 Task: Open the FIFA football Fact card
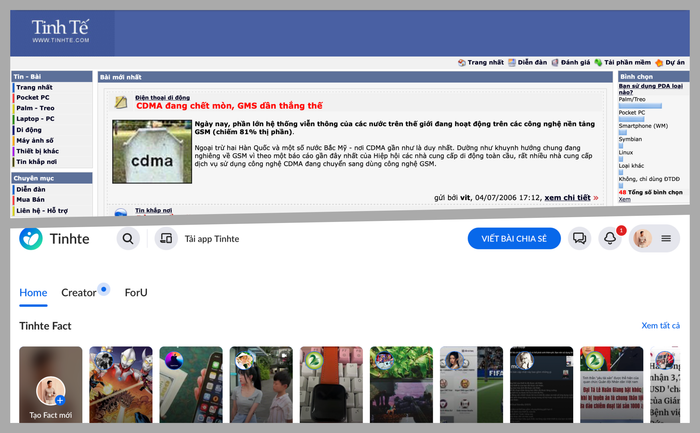click(471, 385)
